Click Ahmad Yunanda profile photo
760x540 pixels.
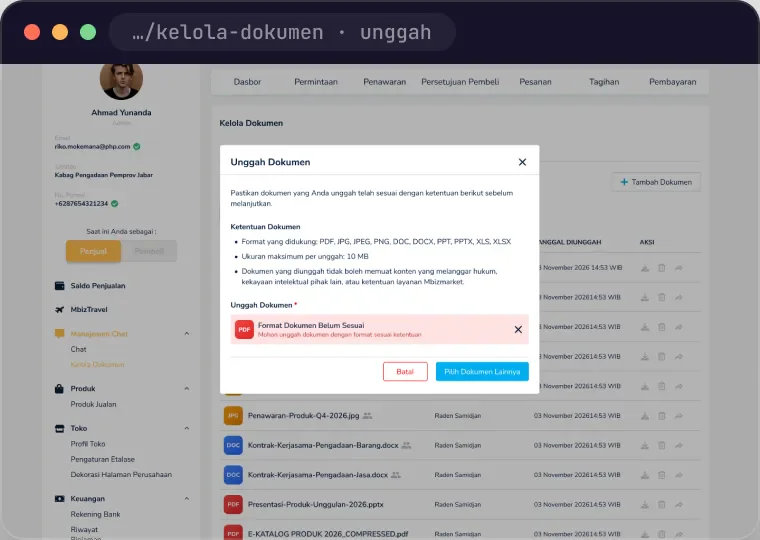pos(121,80)
